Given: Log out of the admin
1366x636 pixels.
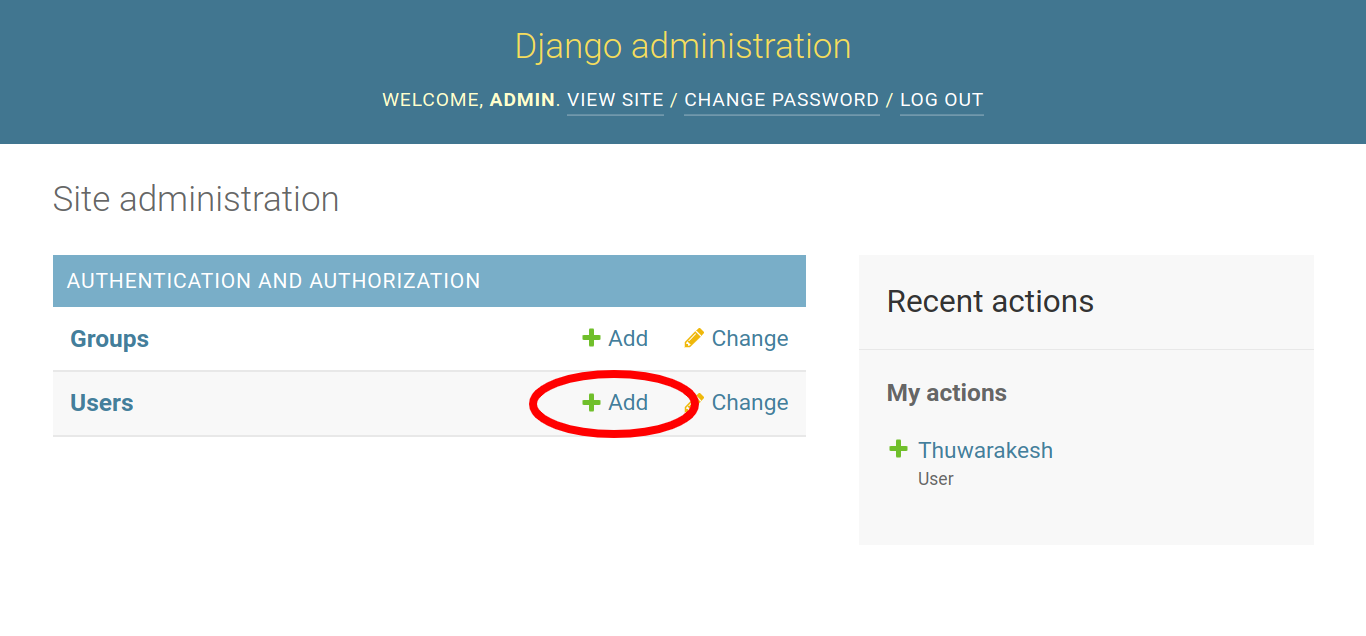Looking at the screenshot, I should pyautogui.click(x=941, y=100).
